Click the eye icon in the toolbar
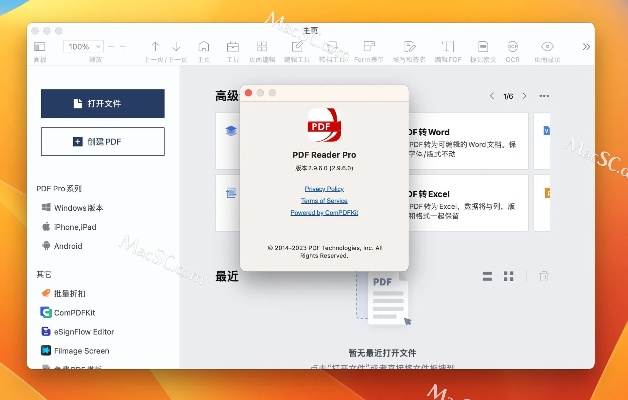628x400 pixels. coord(547,46)
